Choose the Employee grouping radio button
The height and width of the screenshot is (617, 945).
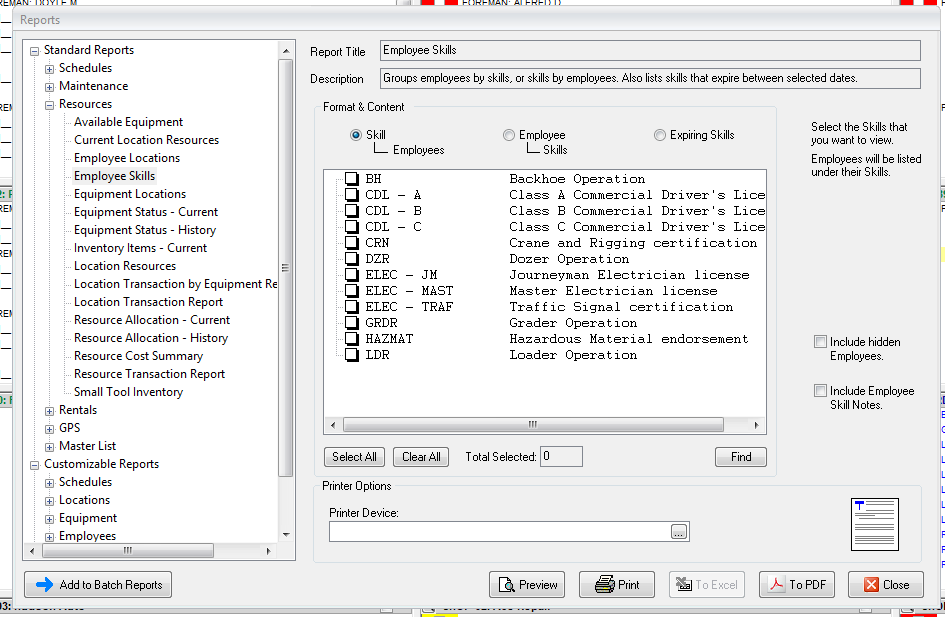point(509,135)
